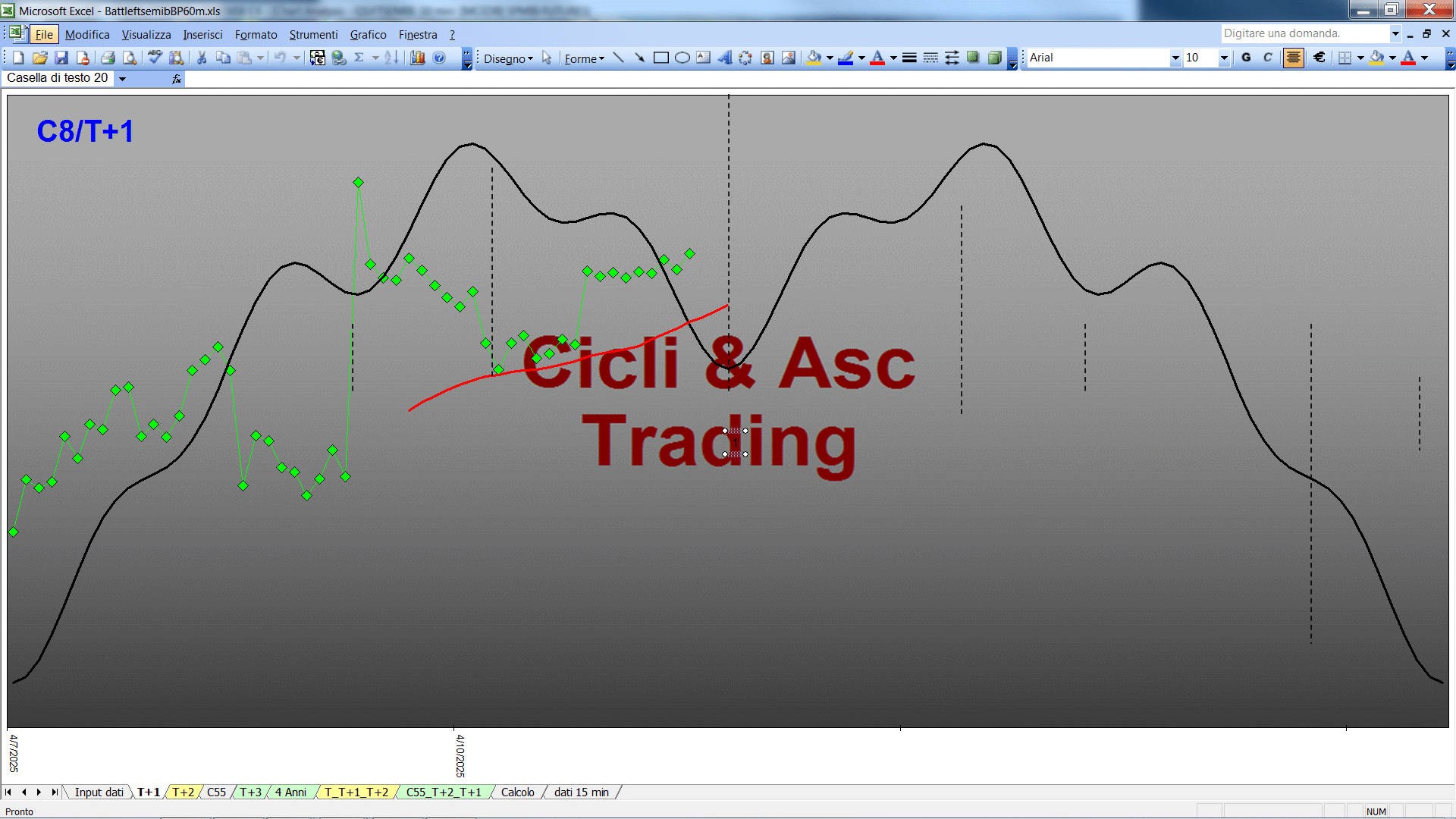Click Drawing toolbar red font color A
This screenshot has height=819, width=1456.
coord(877,58)
